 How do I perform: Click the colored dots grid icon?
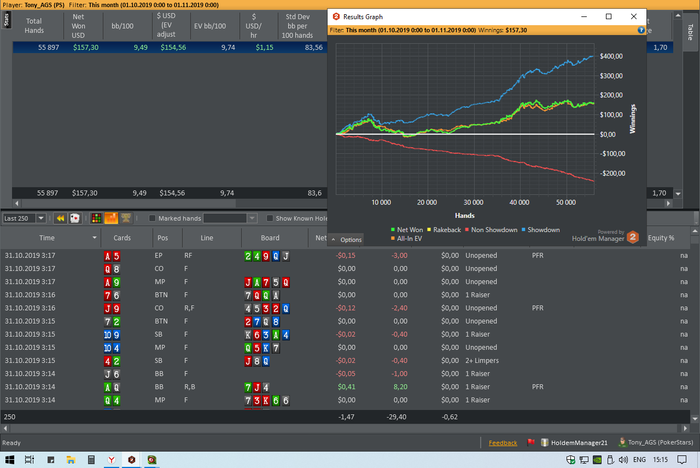click(x=96, y=218)
